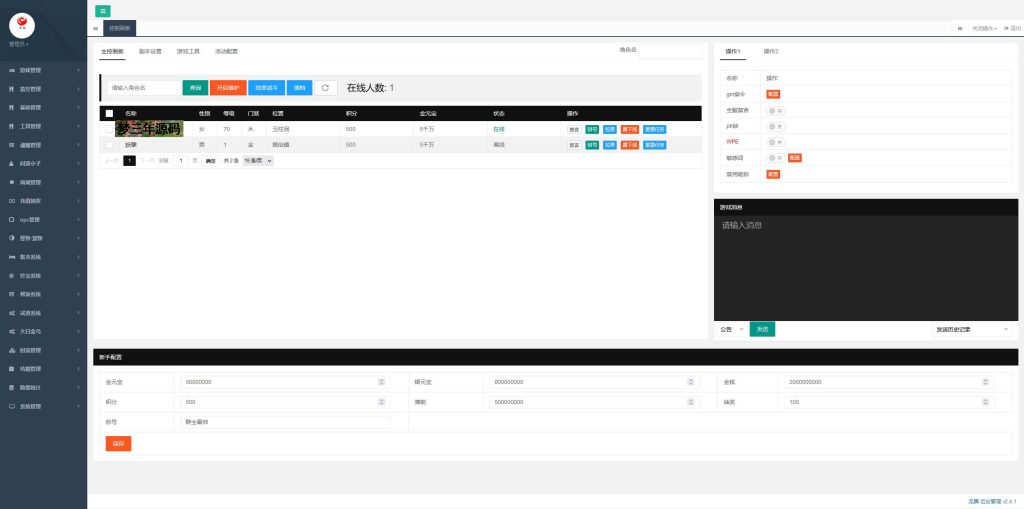The height and width of the screenshot is (509, 1024).
Task: Check the select-all checkbox in the table header
Action: pos(109,113)
